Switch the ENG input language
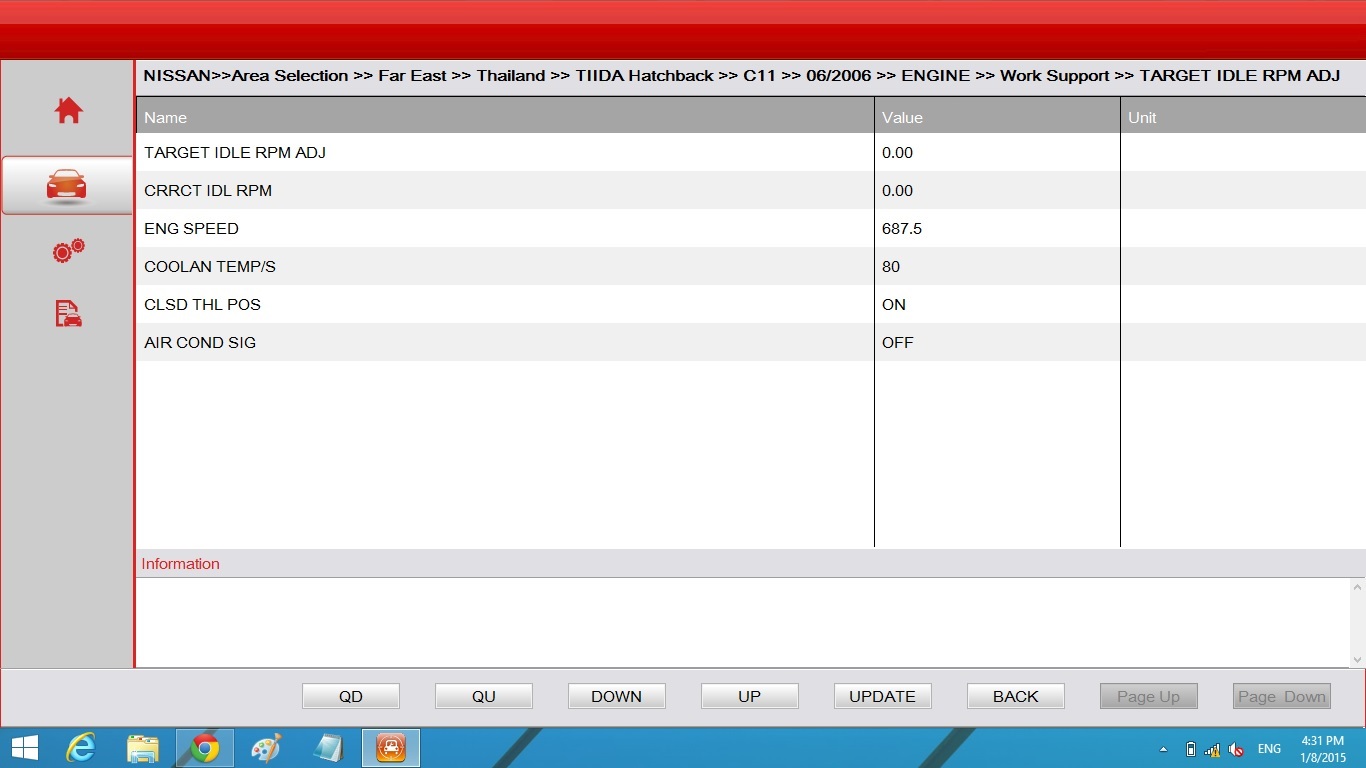The width and height of the screenshot is (1366, 768). point(1269,749)
